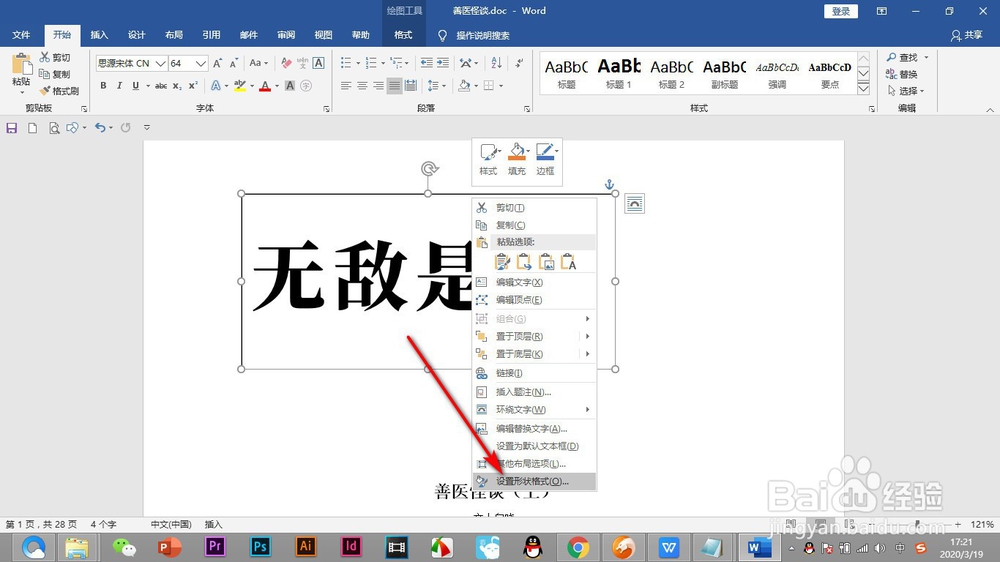Open the bullet list dropdown arrow
The image size is (1000, 562).
(x=358, y=63)
